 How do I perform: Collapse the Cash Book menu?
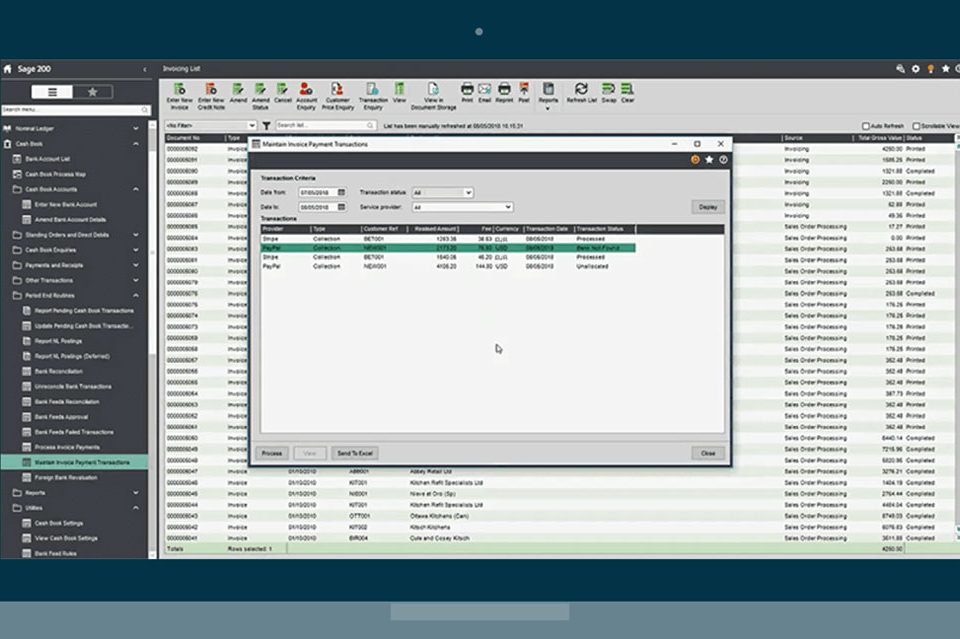pos(136,144)
